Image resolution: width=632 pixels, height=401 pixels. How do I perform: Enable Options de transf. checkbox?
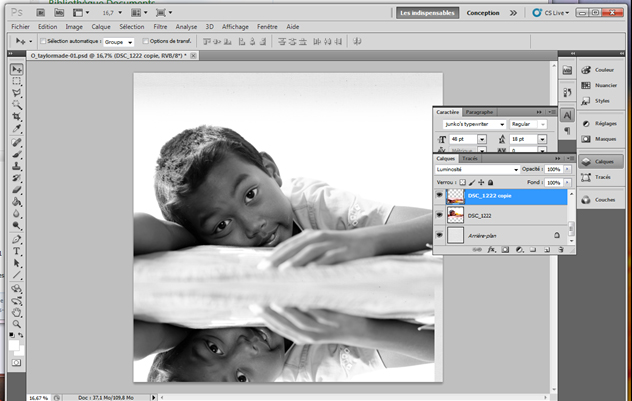point(146,41)
